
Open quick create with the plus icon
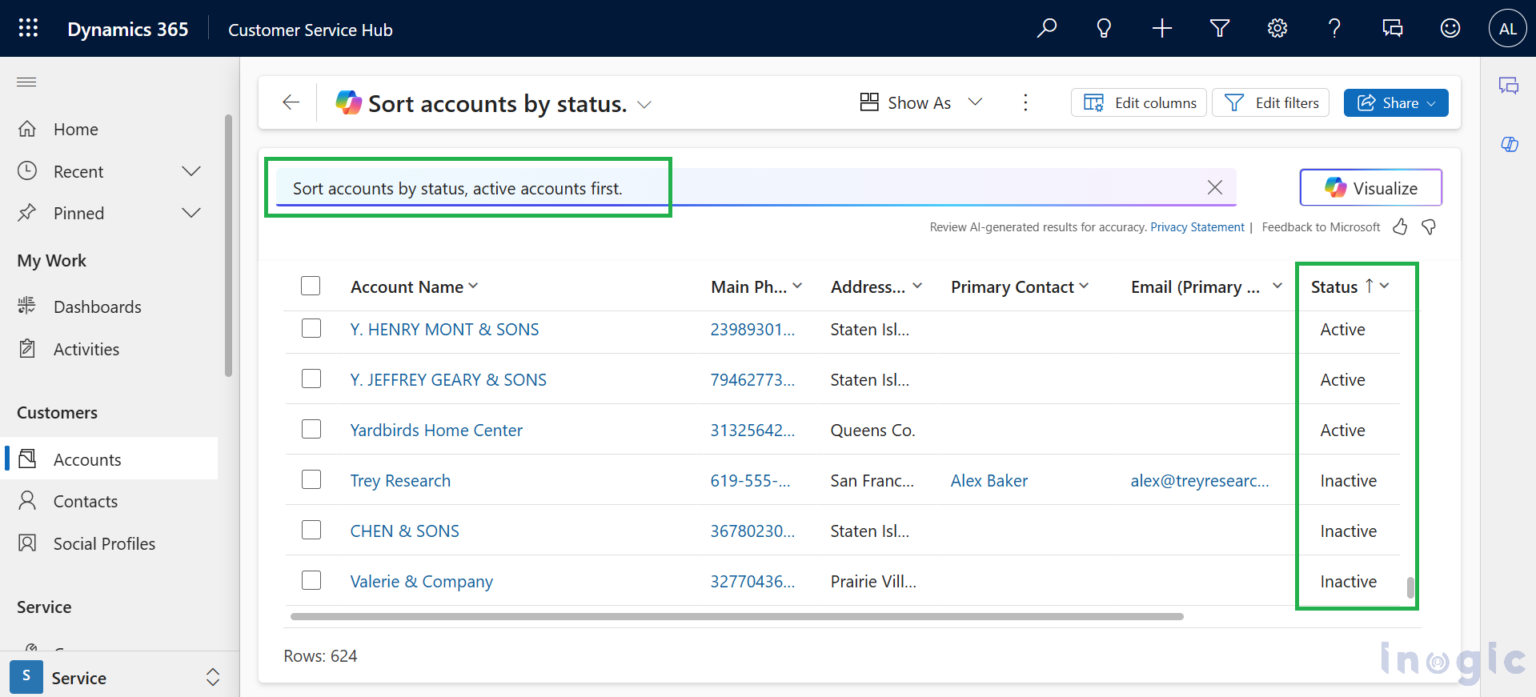pos(1161,28)
